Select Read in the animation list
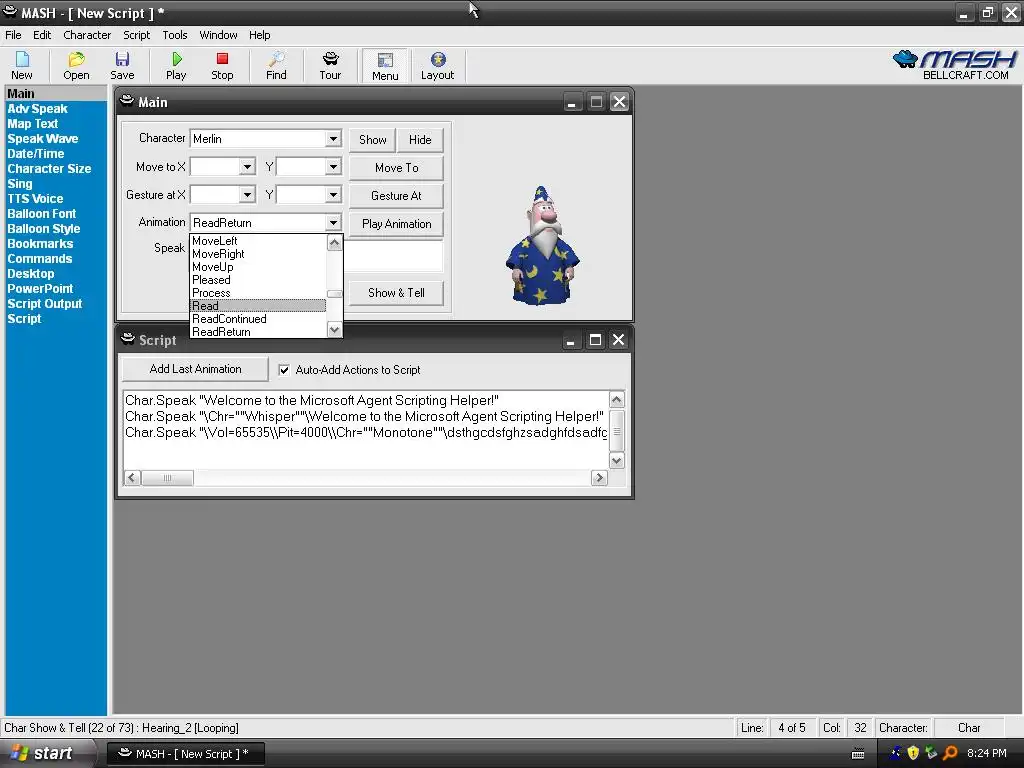 (258, 306)
